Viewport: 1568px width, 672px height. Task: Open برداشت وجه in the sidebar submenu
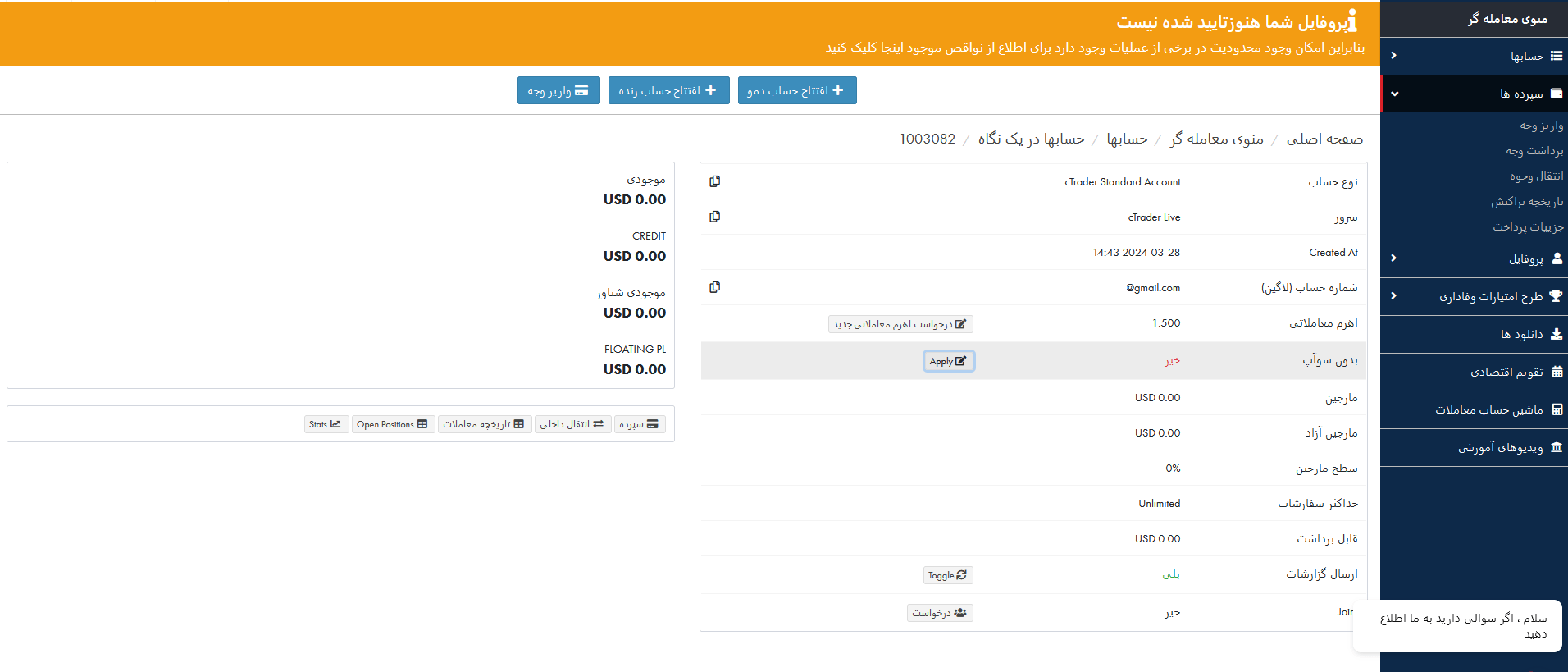[1534, 151]
